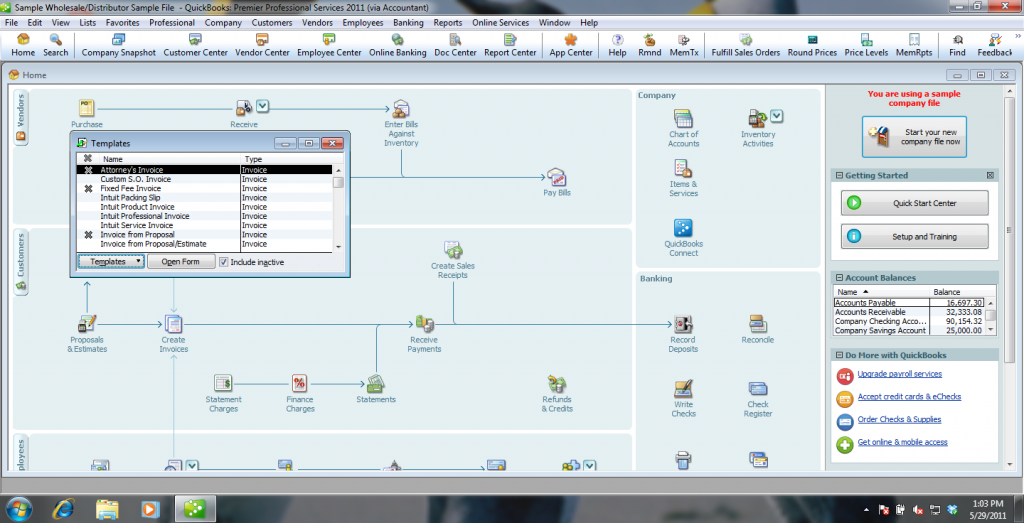Expand the Receive inventory dropdown arrow
Viewport: 1024px width, 523px height.
click(x=262, y=106)
